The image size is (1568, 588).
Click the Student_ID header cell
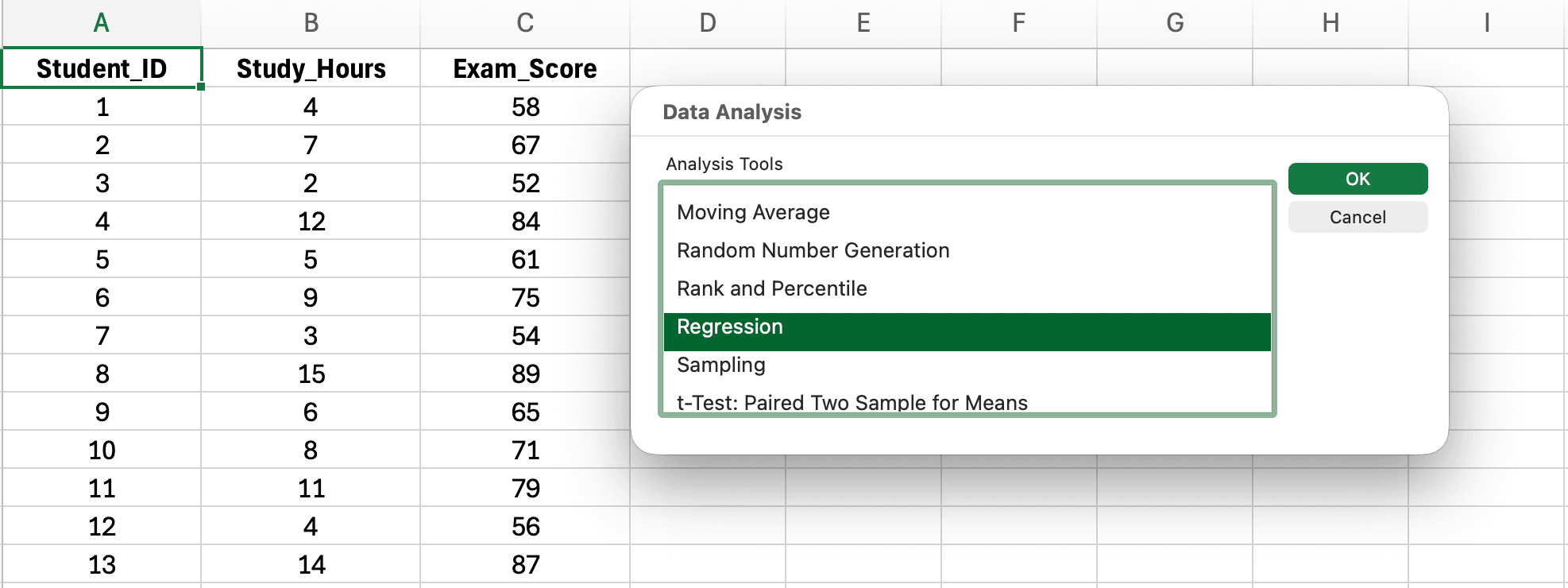102,68
